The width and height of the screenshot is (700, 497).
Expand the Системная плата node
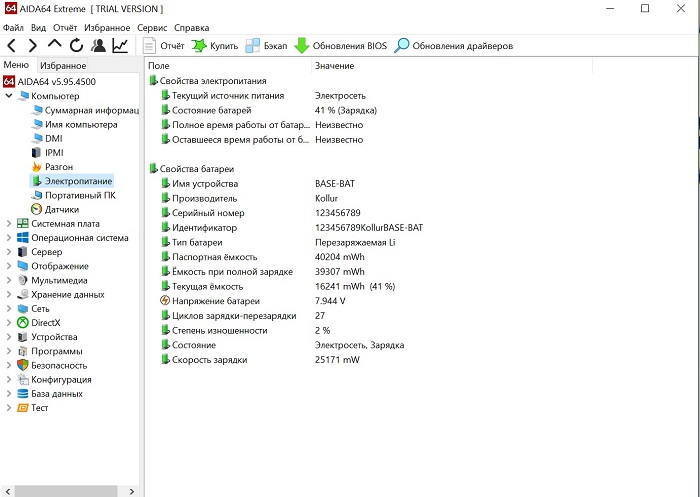click(8, 224)
